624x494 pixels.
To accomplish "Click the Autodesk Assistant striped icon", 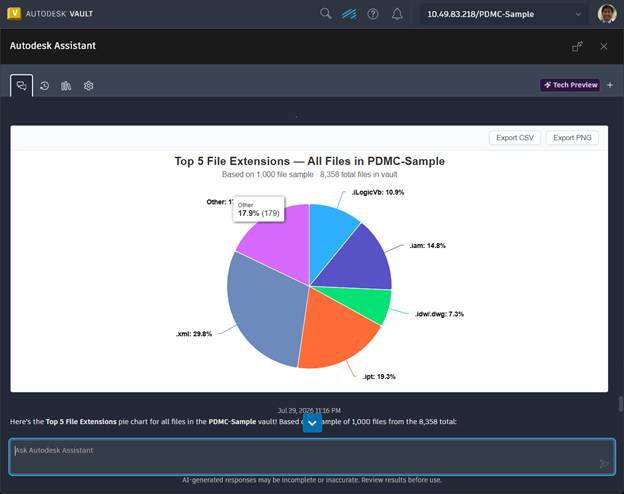I will pos(349,14).
